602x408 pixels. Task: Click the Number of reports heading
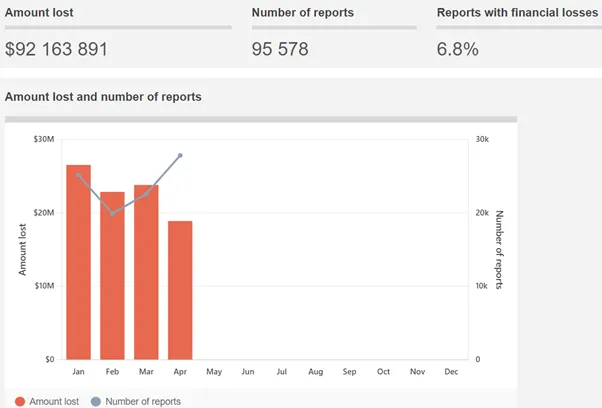[303, 13]
